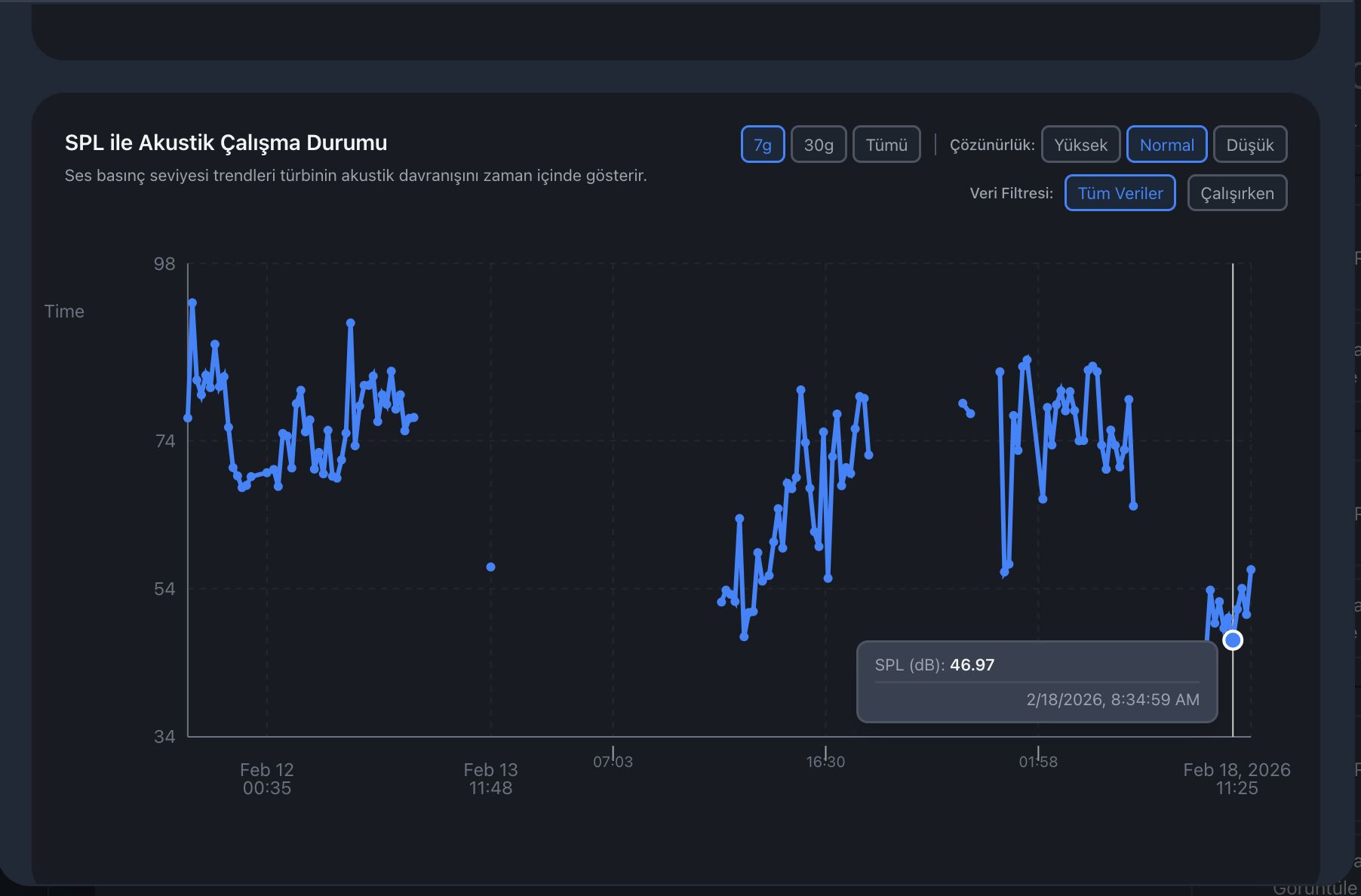Click the 07:03 time tick label
The width and height of the screenshot is (1361, 896).
[613, 762]
